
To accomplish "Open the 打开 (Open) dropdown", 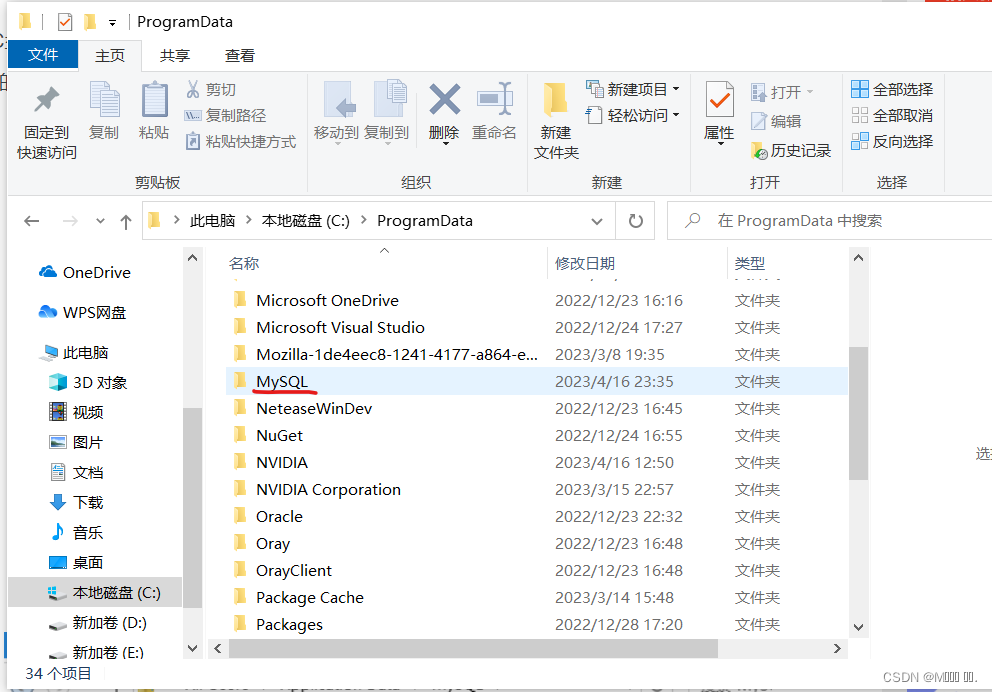I will [782, 92].
